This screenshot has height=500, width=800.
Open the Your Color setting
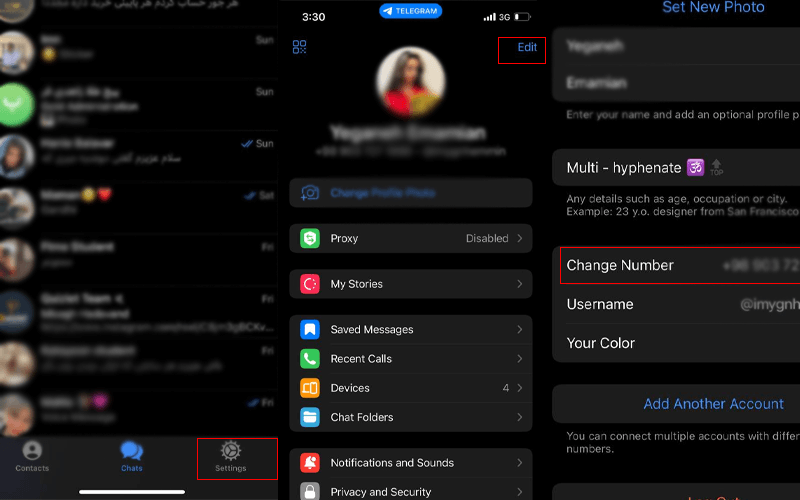tap(676, 343)
